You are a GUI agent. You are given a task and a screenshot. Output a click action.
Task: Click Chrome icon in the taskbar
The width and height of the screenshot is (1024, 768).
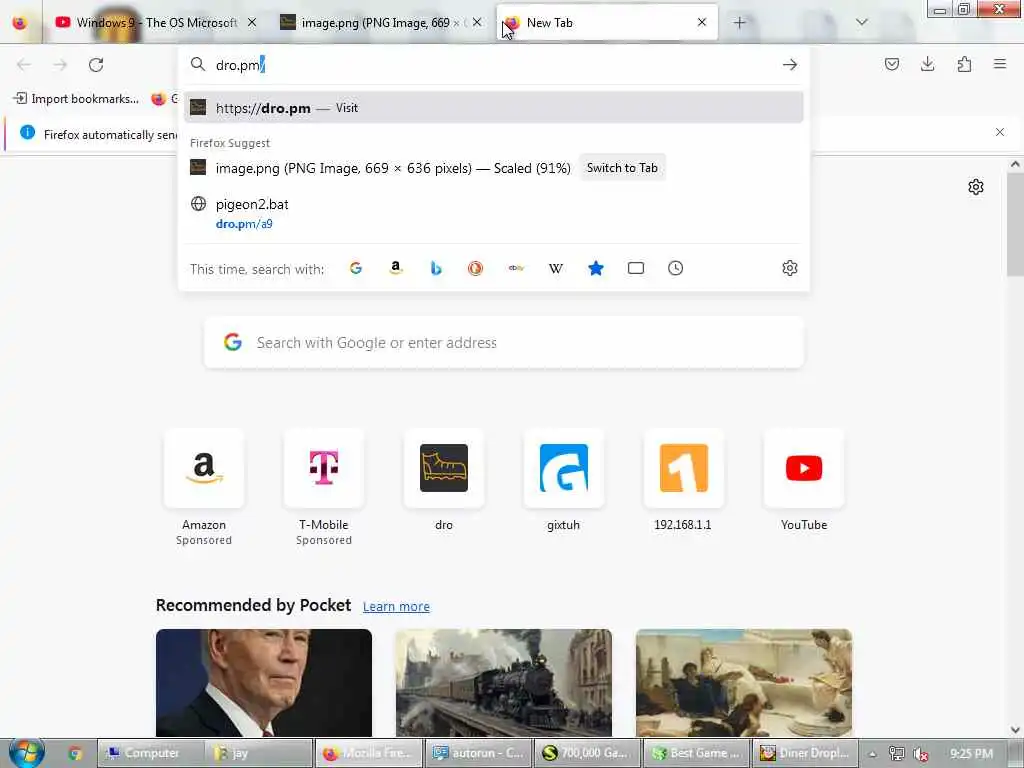coord(75,754)
